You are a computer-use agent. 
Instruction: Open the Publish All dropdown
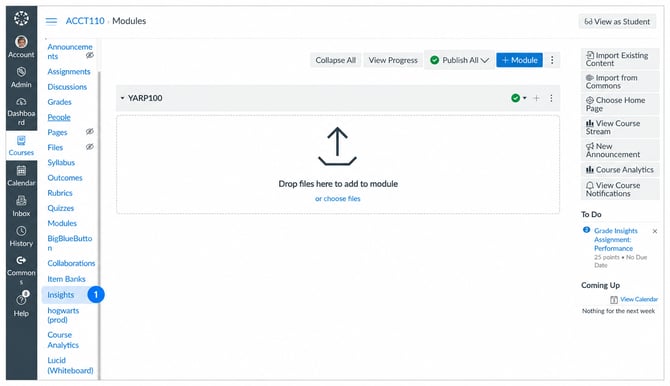click(459, 60)
